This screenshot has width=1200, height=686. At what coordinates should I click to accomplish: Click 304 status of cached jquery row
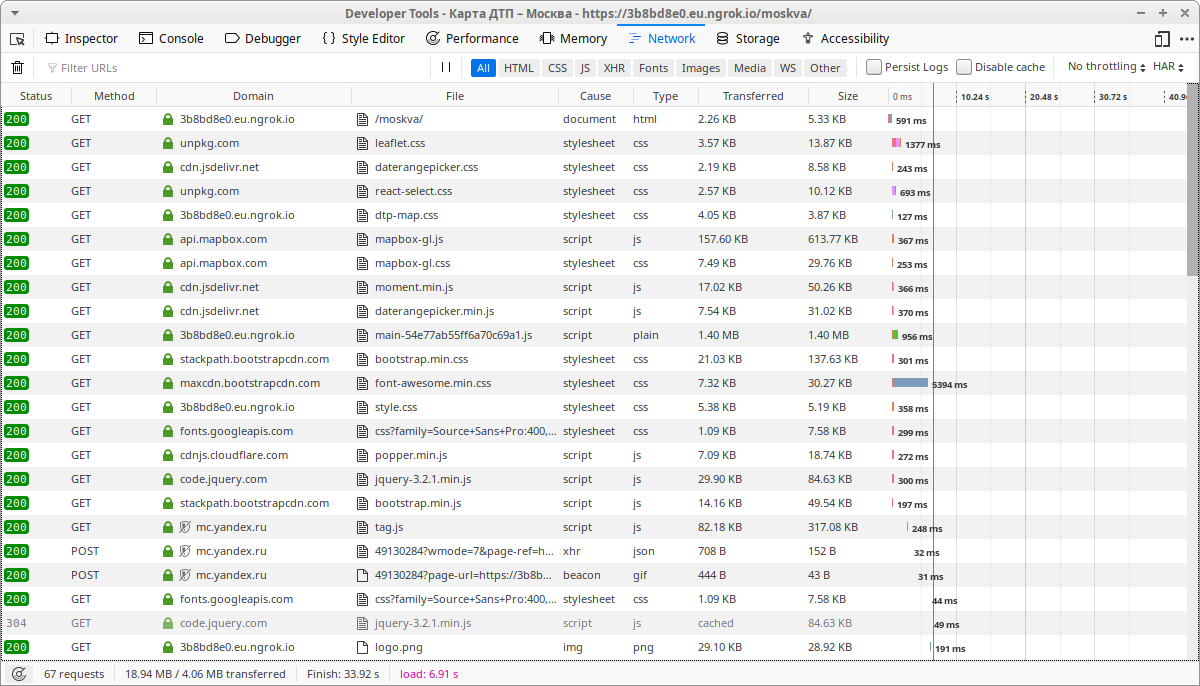point(17,623)
